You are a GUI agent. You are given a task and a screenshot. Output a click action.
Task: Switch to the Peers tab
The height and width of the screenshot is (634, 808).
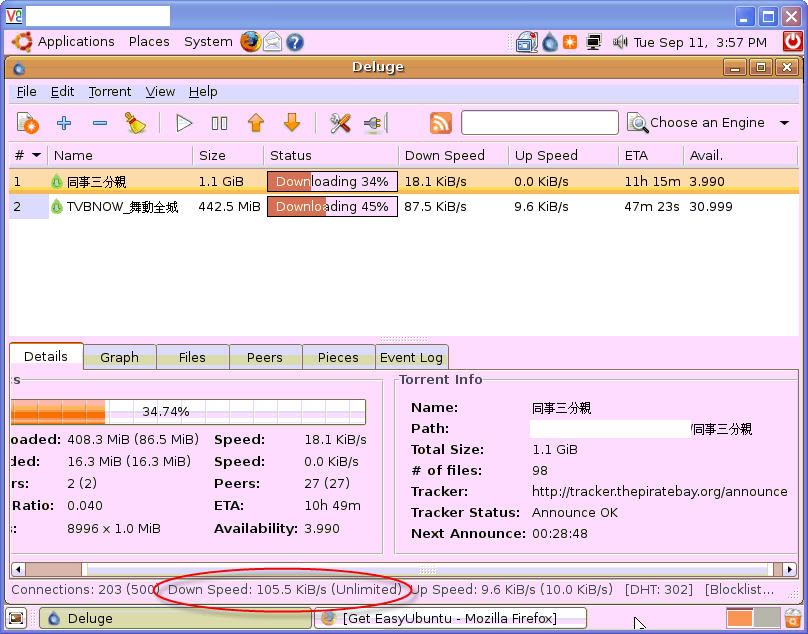tap(265, 357)
